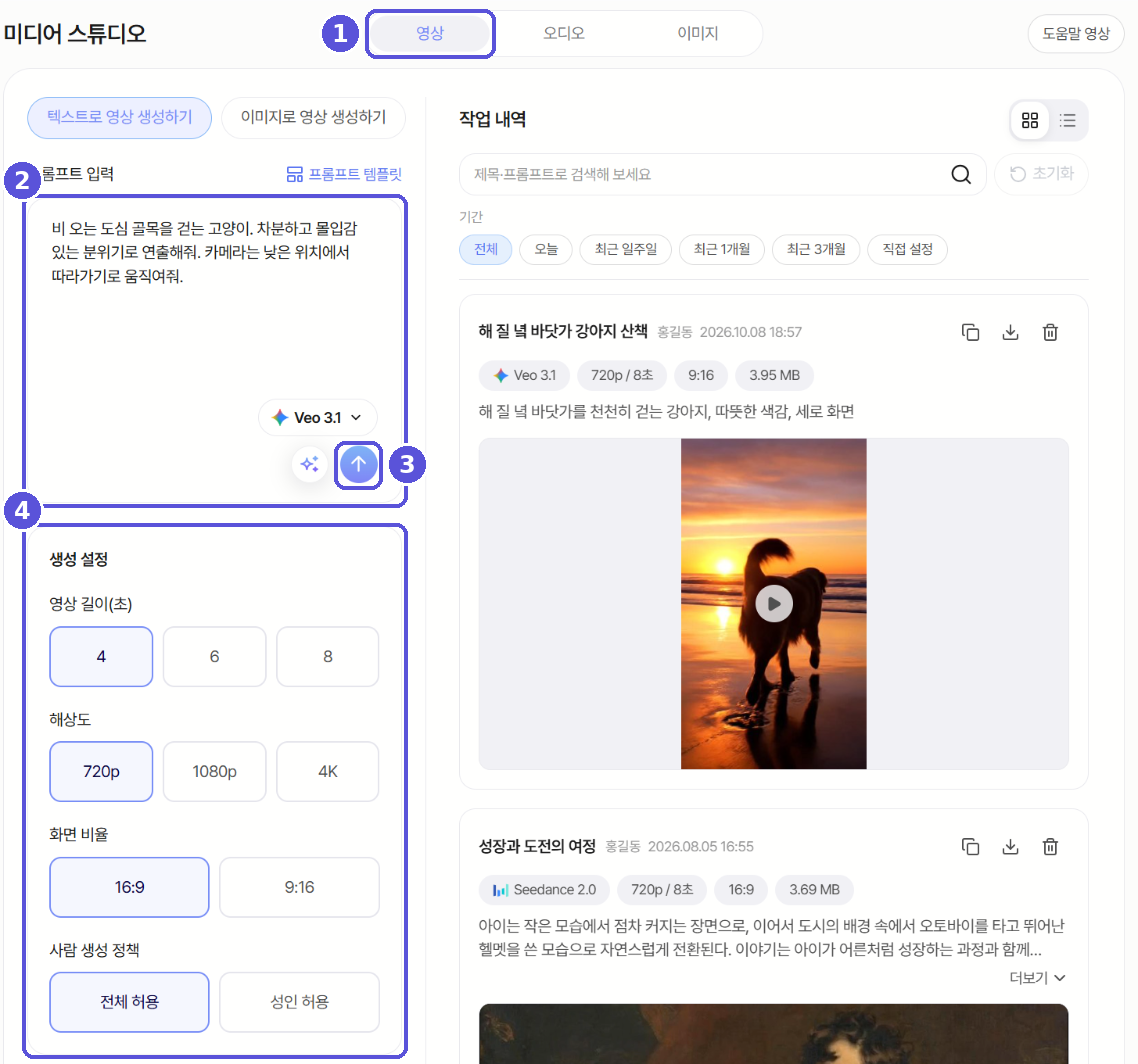This screenshot has height=1064, width=1138.
Task: Click the Seedance 2.0 model tag
Action: tap(544, 890)
